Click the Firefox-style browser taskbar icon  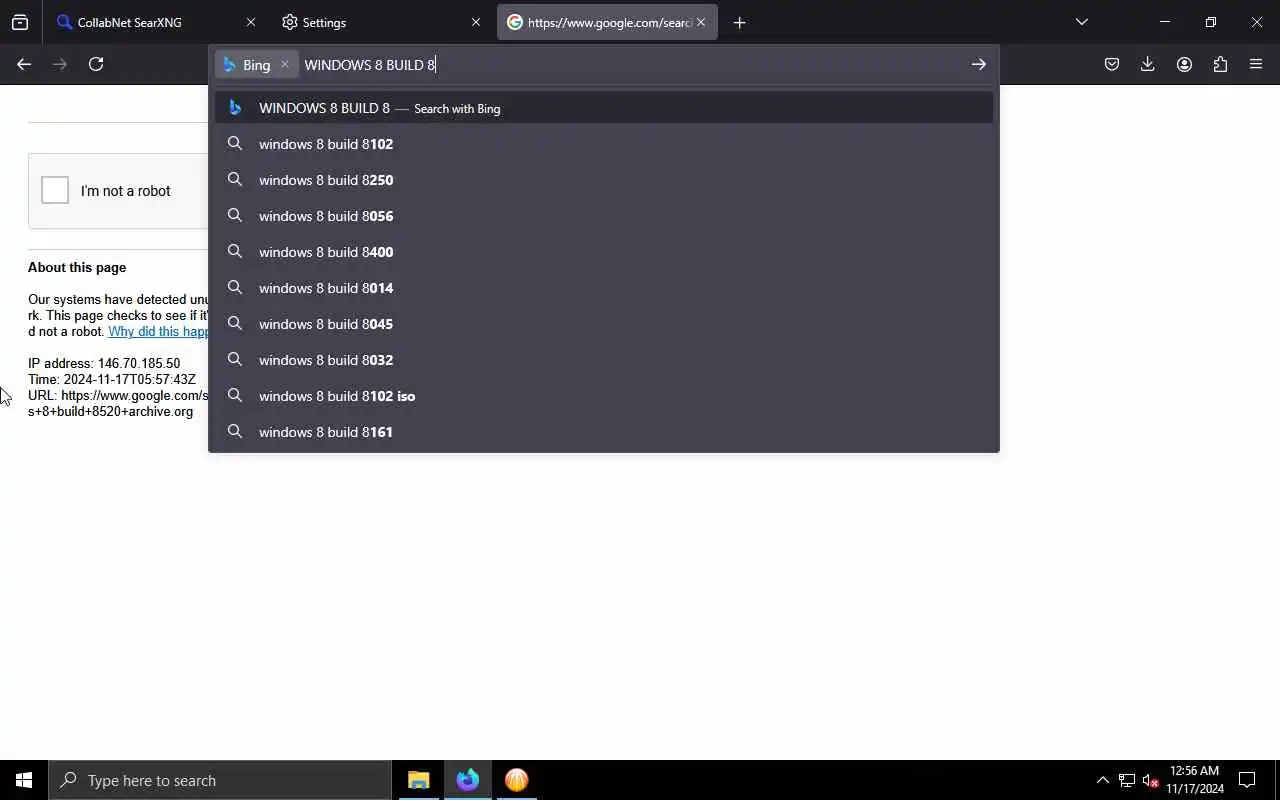(468, 780)
